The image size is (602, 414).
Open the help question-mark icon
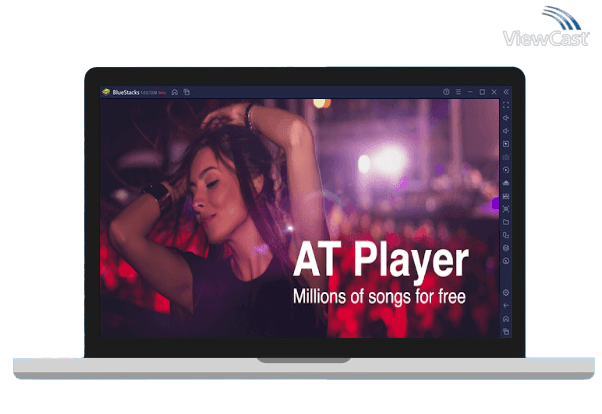pyautogui.click(x=446, y=92)
